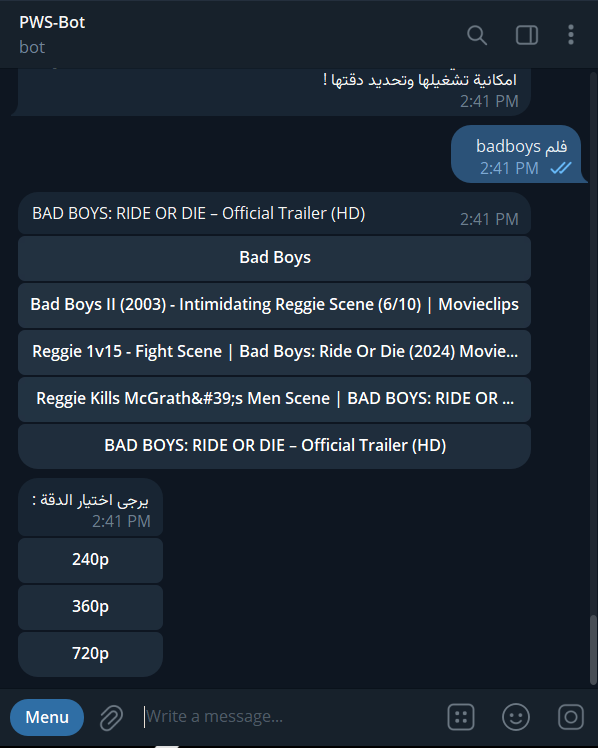Choose Bad Boys II Intimidating Reggie Scene
598x748 pixels.
(274, 305)
